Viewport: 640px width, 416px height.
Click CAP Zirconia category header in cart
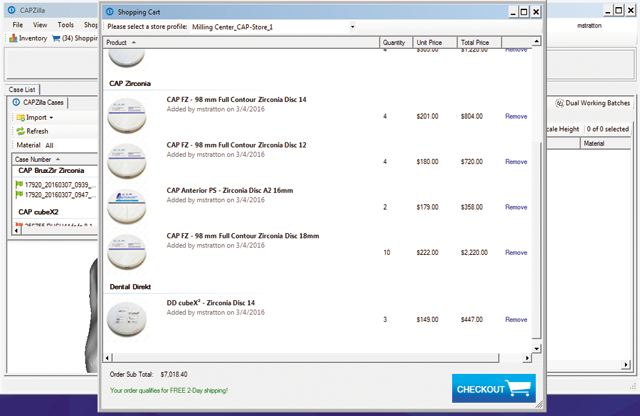[130, 83]
